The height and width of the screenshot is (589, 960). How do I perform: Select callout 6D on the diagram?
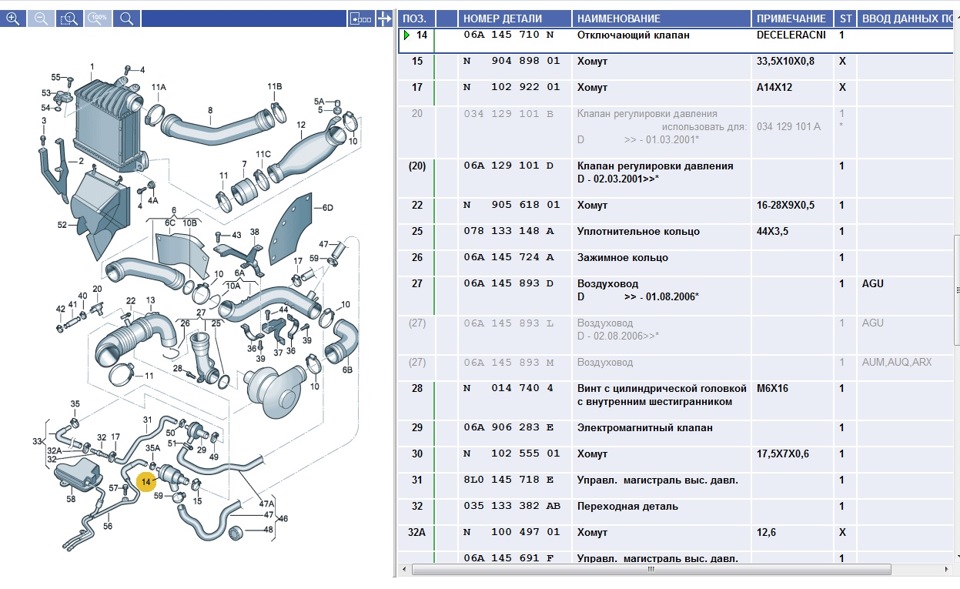(328, 208)
